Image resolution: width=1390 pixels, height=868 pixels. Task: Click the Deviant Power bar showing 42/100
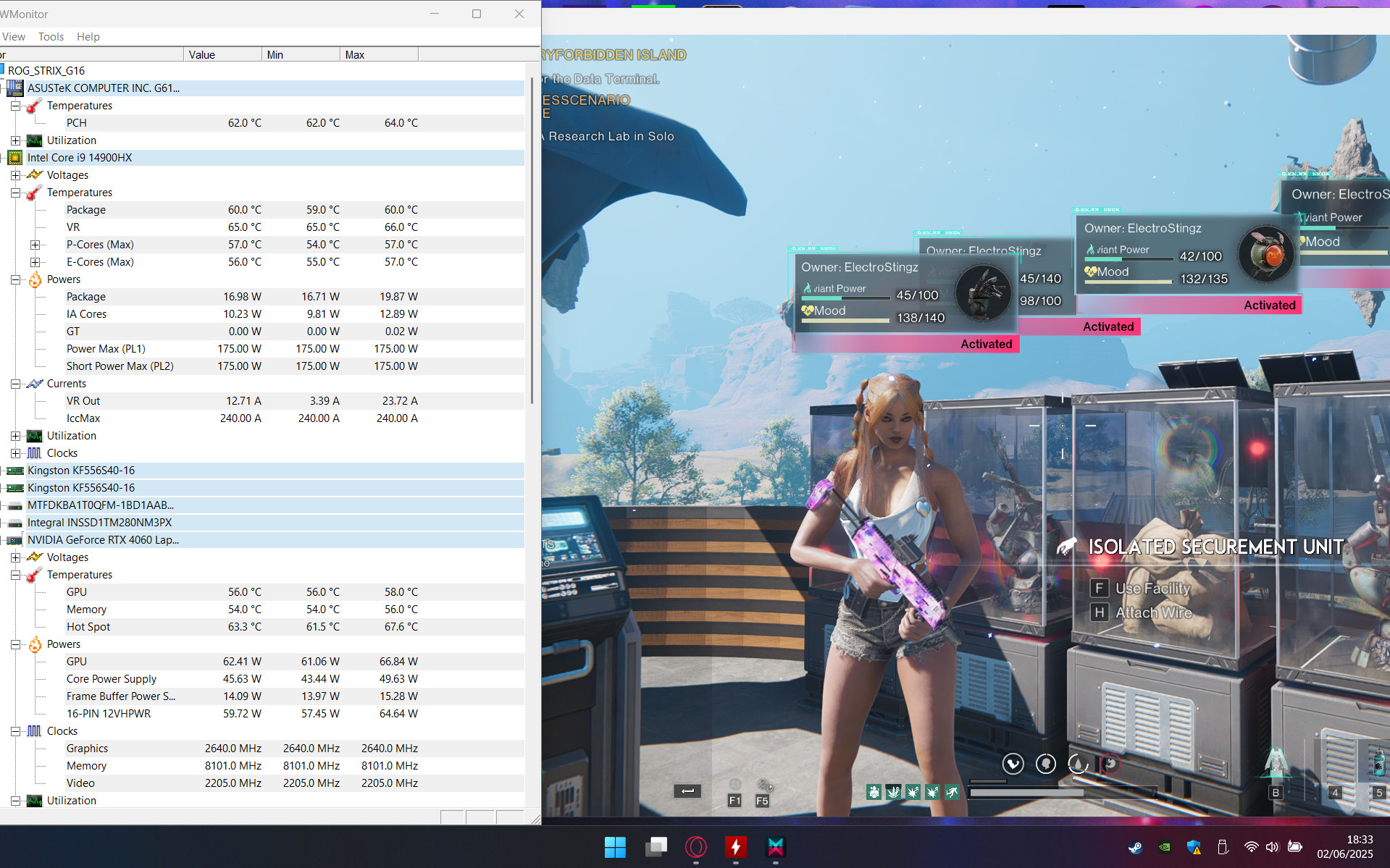tap(1128, 258)
